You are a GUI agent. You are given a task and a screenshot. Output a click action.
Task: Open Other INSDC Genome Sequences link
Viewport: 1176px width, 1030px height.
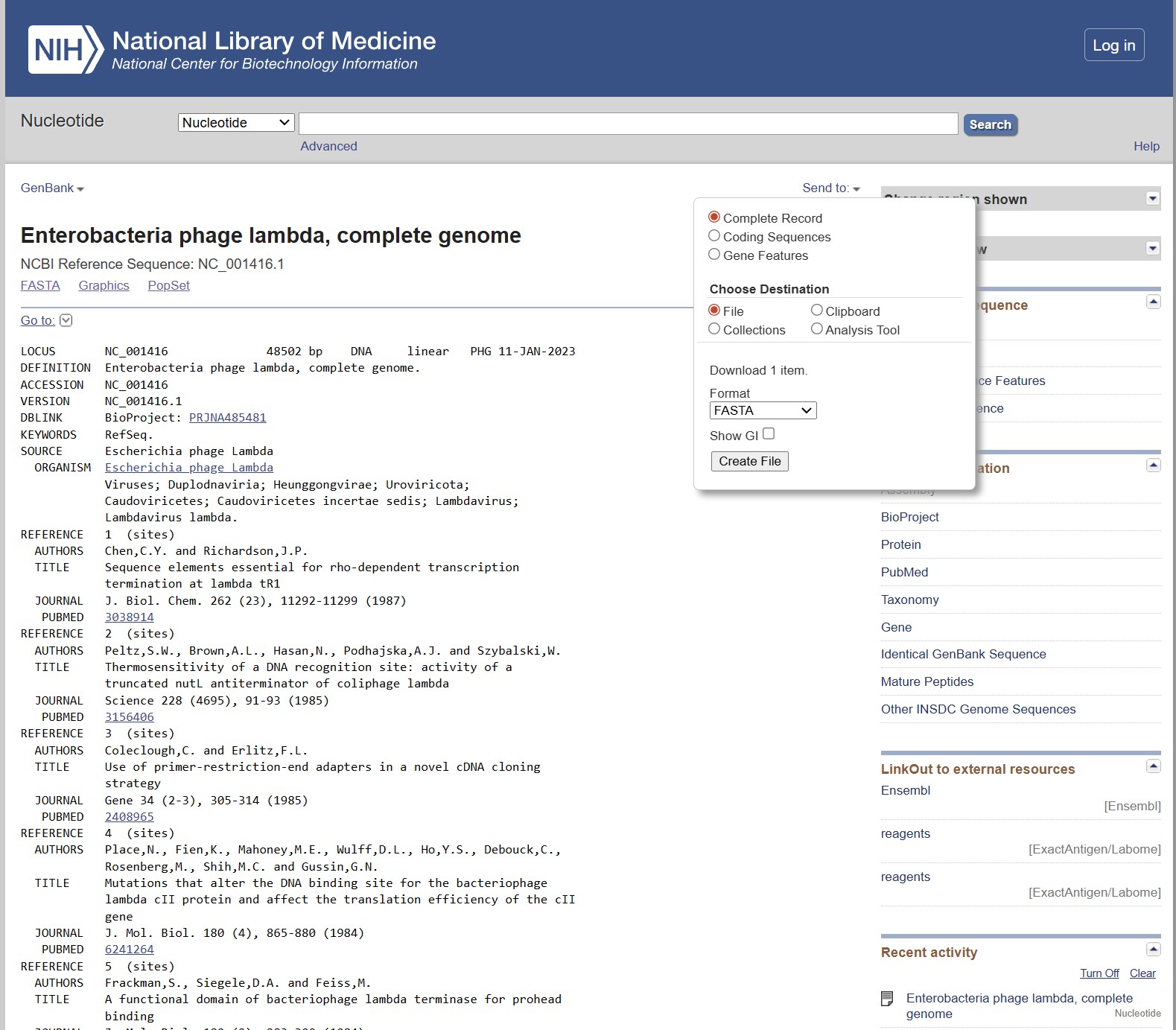pos(978,709)
